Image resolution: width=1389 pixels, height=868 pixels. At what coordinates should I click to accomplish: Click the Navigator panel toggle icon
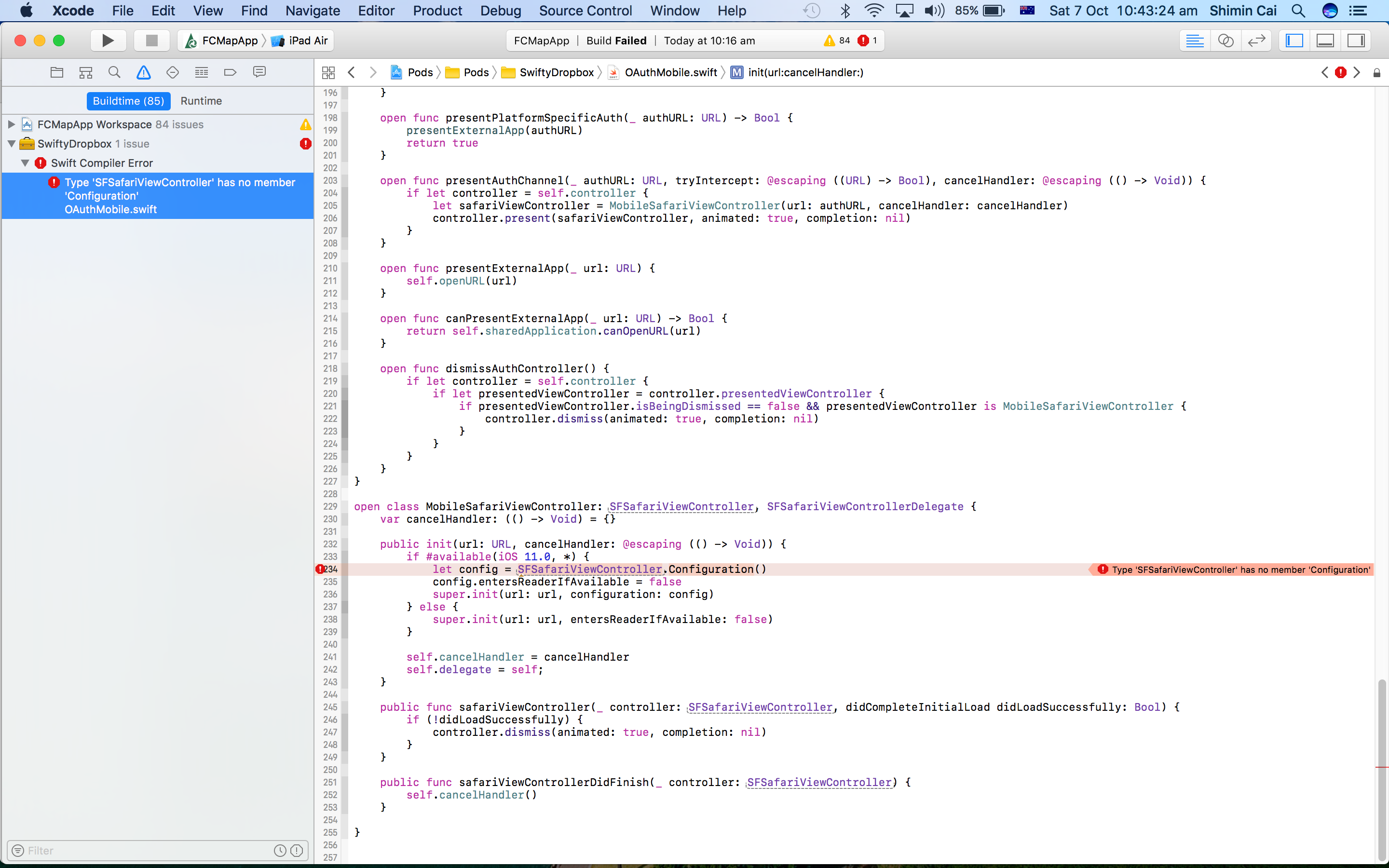point(1295,40)
